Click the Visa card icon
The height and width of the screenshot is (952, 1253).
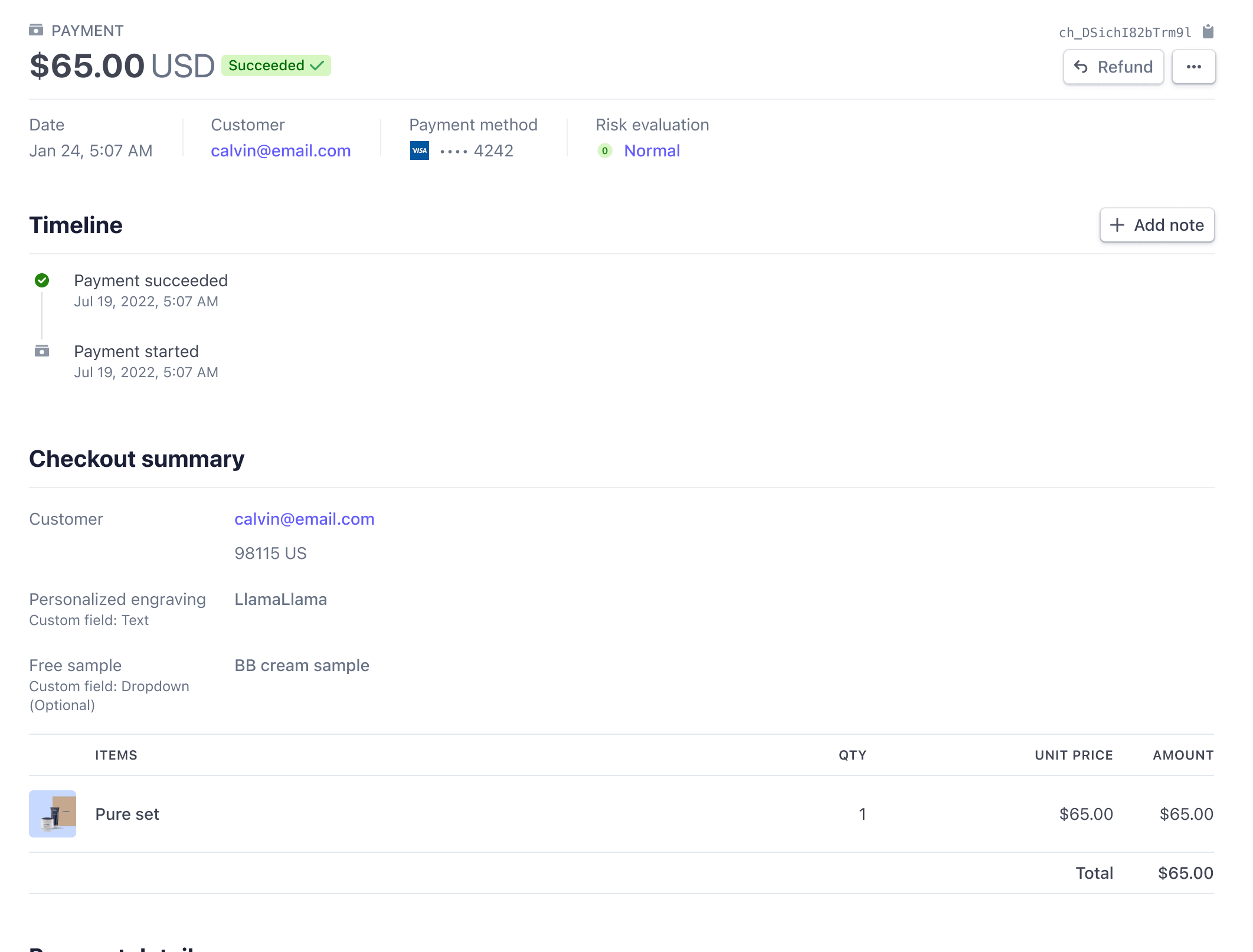point(419,151)
